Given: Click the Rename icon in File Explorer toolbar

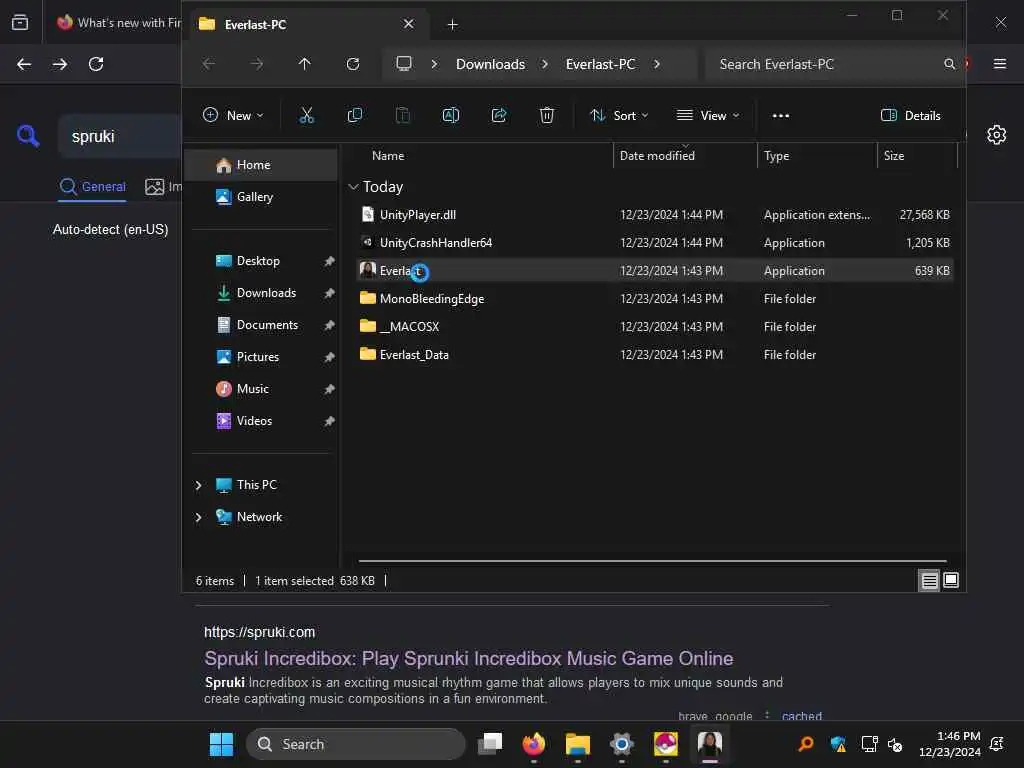Looking at the screenshot, I should click(x=451, y=116).
